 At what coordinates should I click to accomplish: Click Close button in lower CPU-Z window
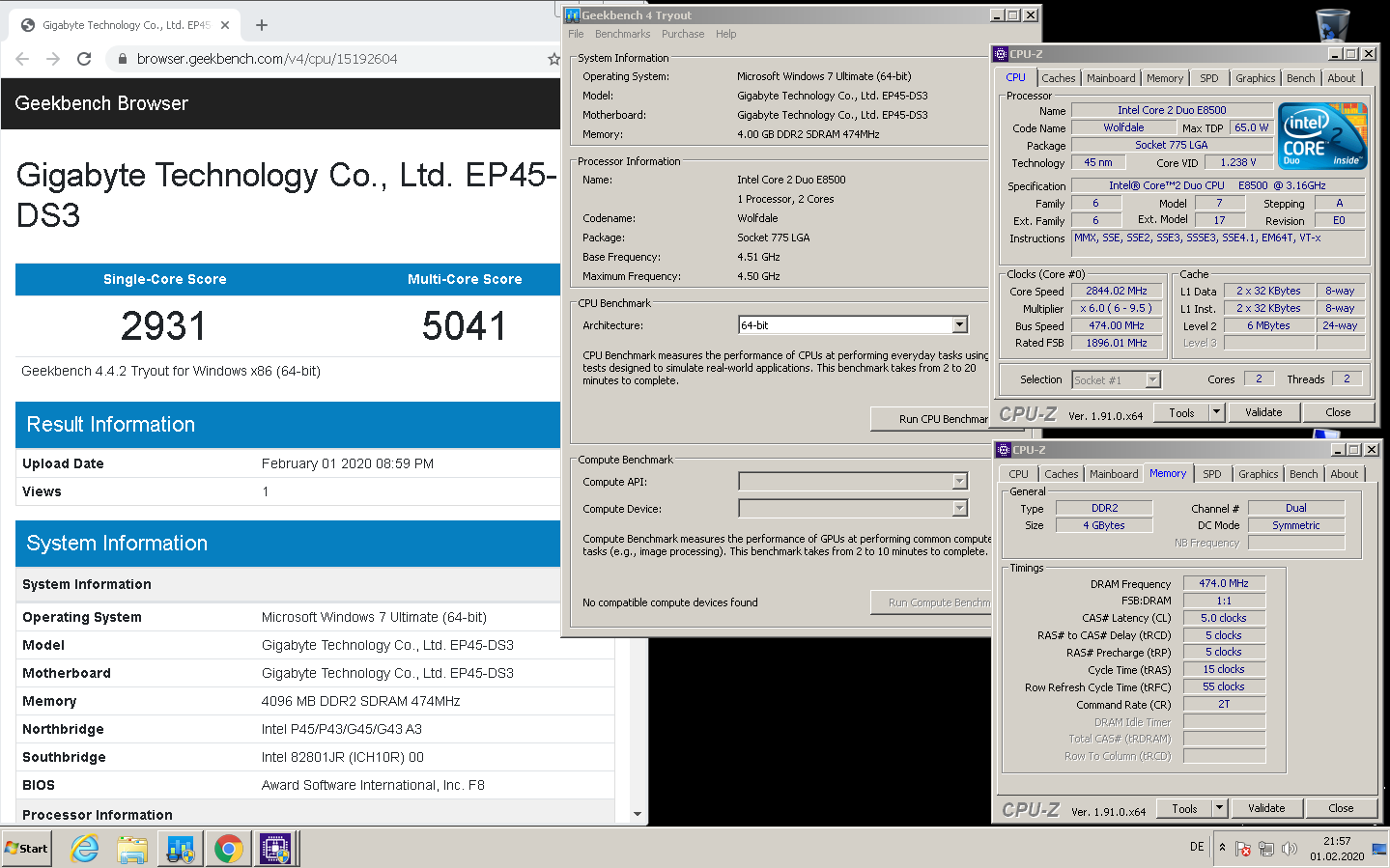pyautogui.click(x=1341, y=808)
